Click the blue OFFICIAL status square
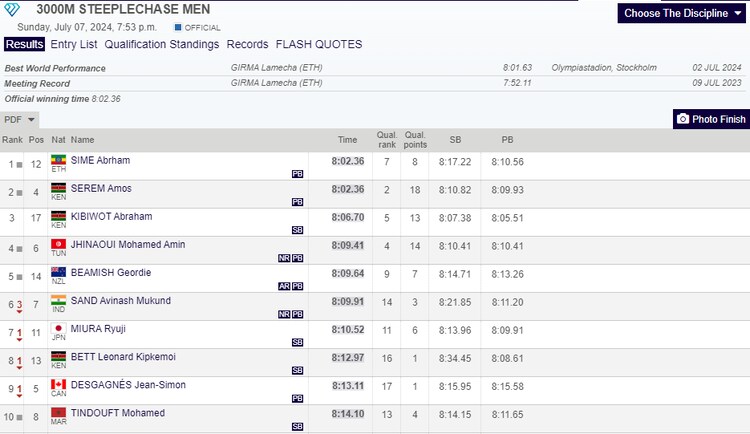This screenshot has height=434, width=750. click(x=178, y=26)
